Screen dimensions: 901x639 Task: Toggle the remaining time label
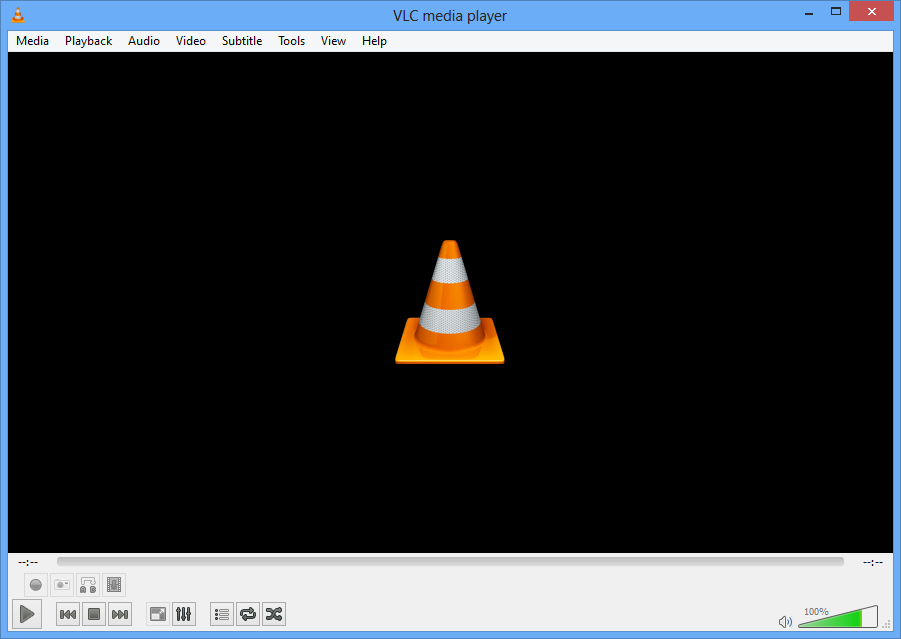tap(872, 562)
